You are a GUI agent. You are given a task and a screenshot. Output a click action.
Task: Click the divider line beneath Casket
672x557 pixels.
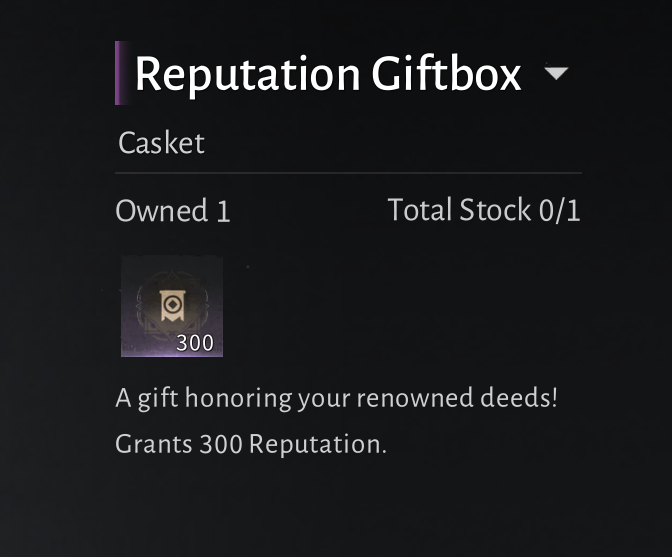click(348, 173)
